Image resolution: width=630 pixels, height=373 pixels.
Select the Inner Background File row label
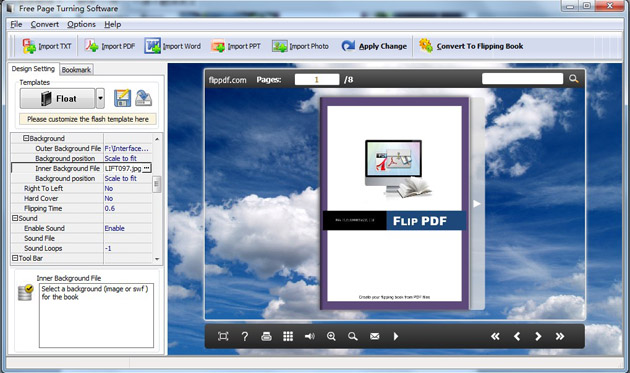[68, 168]
